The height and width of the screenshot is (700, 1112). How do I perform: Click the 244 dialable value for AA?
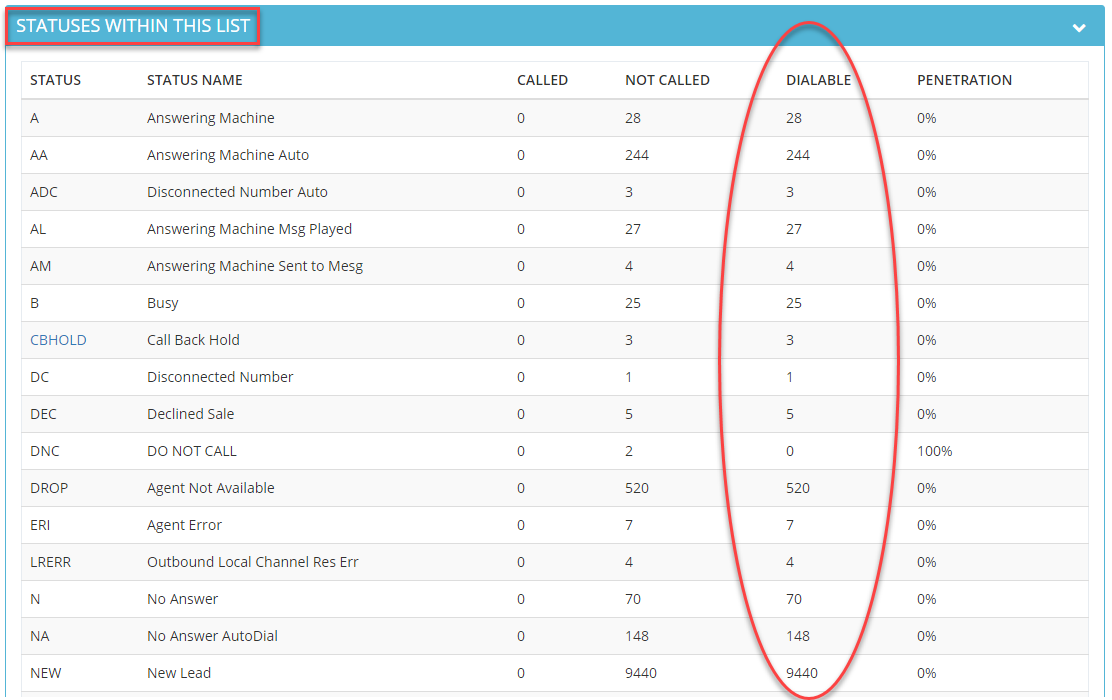pos(798,155)
